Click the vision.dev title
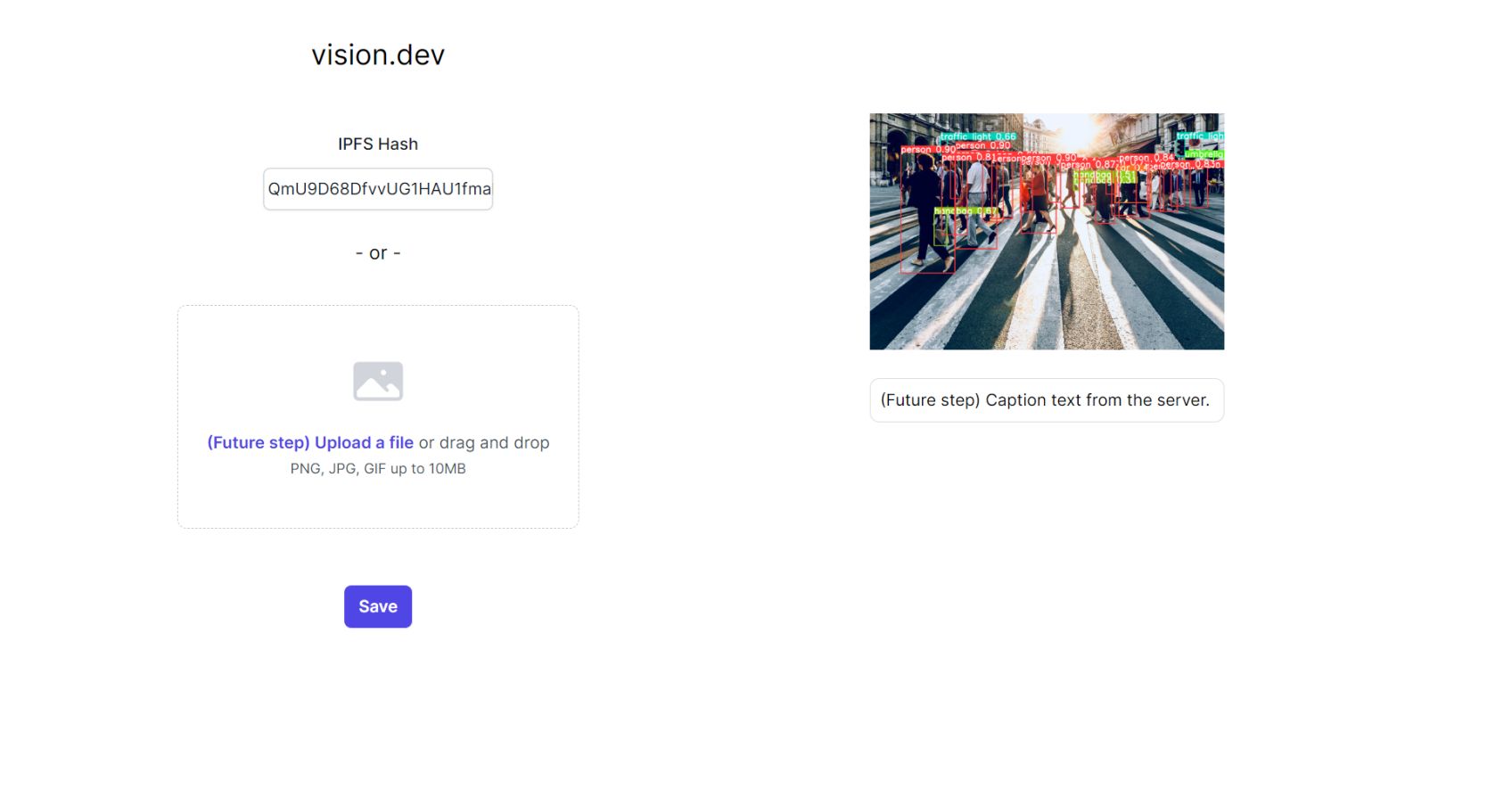This screenshot has height=806, width=1512. [378, 55]
